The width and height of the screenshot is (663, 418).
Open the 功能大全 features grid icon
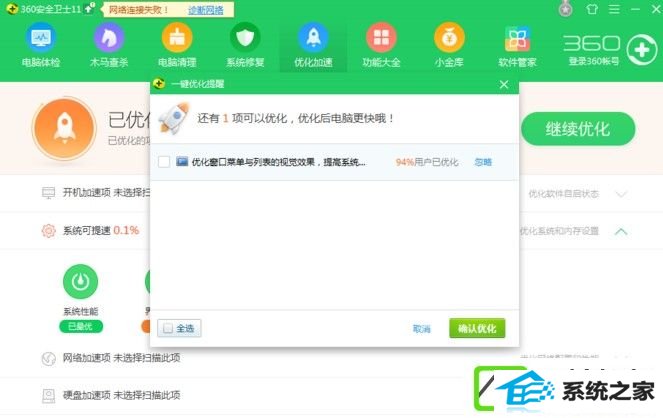pos(381,38)
